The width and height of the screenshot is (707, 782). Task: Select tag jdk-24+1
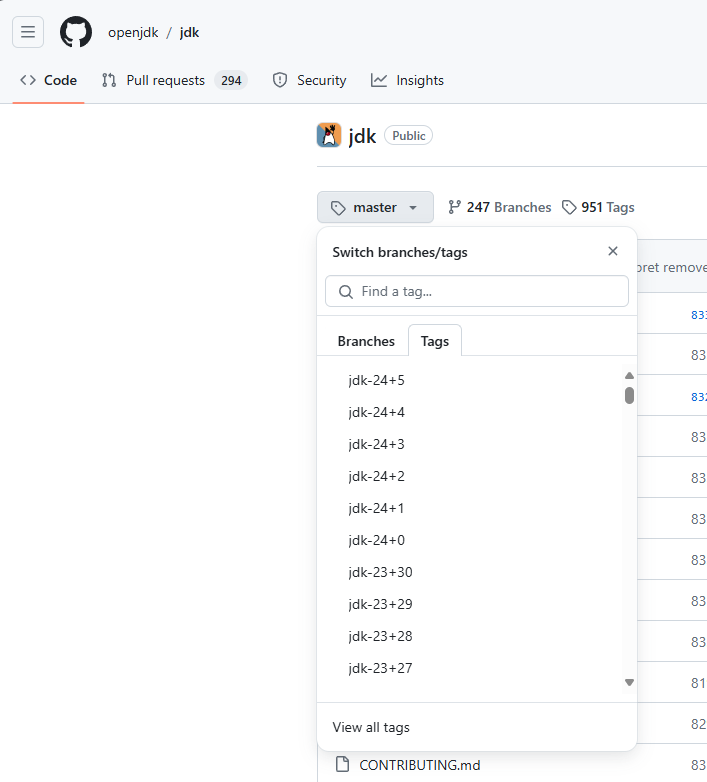pyautogui.click(x=376, y=508)
